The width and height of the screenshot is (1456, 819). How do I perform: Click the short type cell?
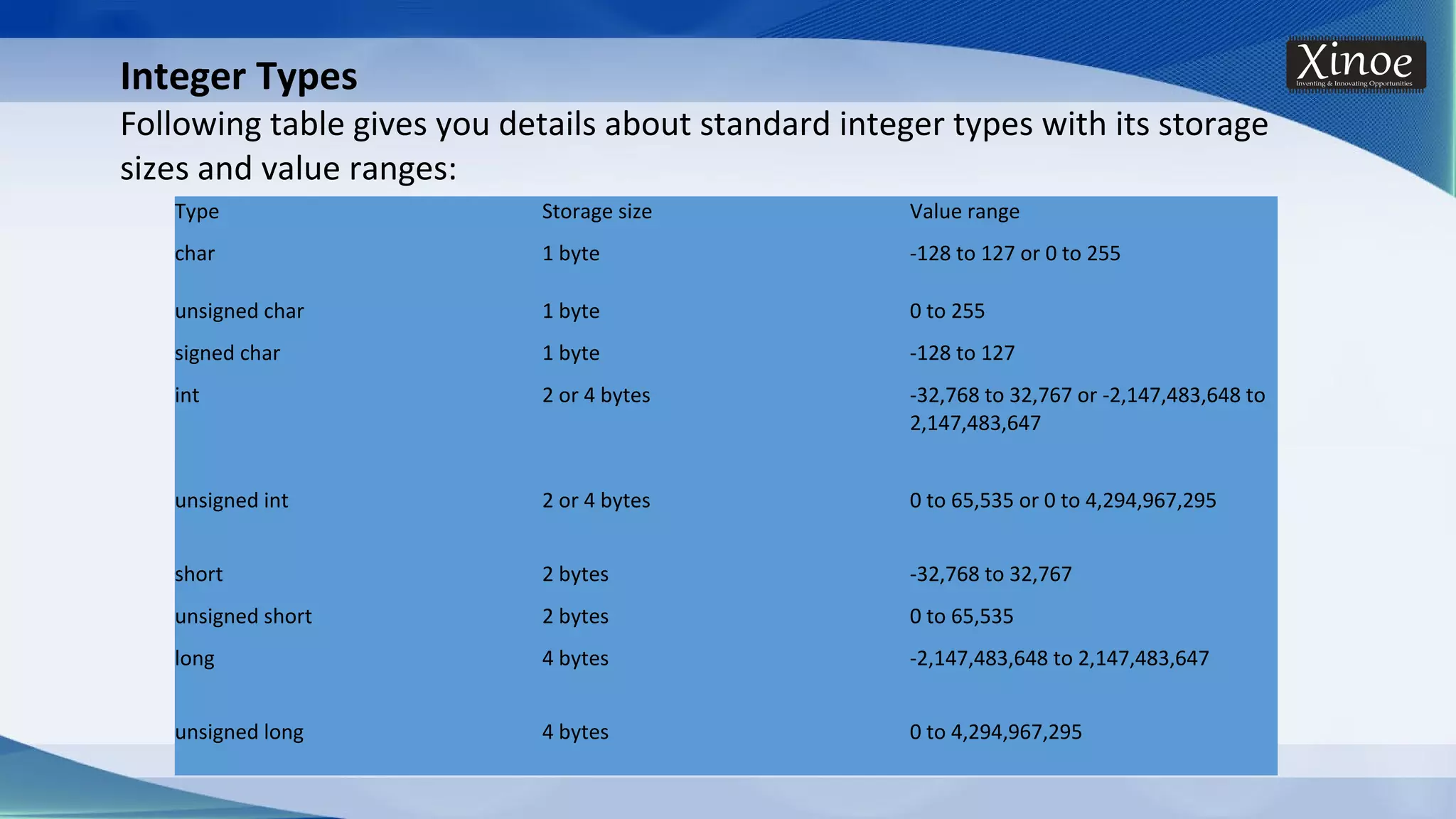tap(198, 574)
